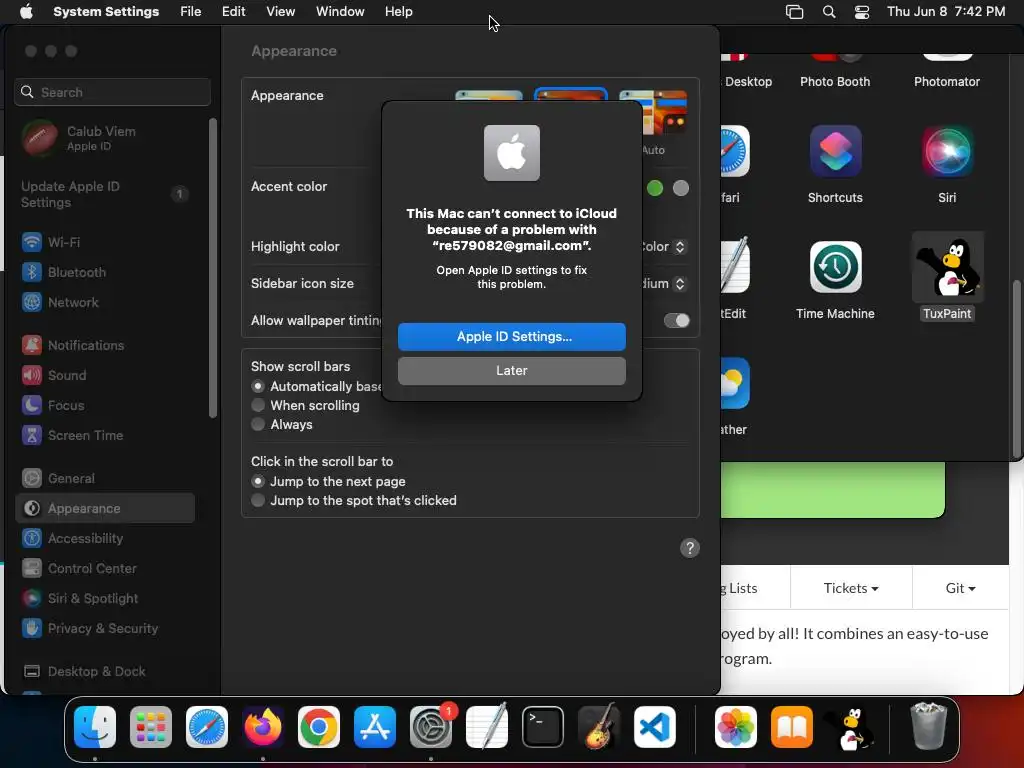The image size is (1024, 768).
Task: Open Photos app from the Dock
Action: 735,727
